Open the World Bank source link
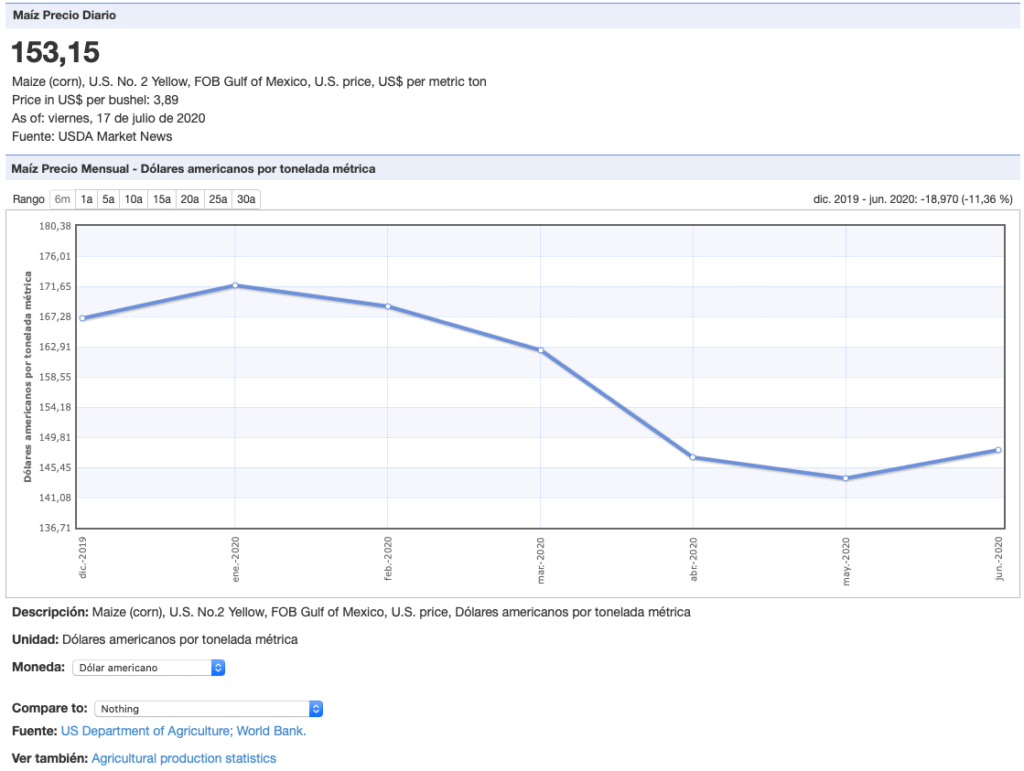Viewport: 1024px width, 771px height. click(271, 731)
